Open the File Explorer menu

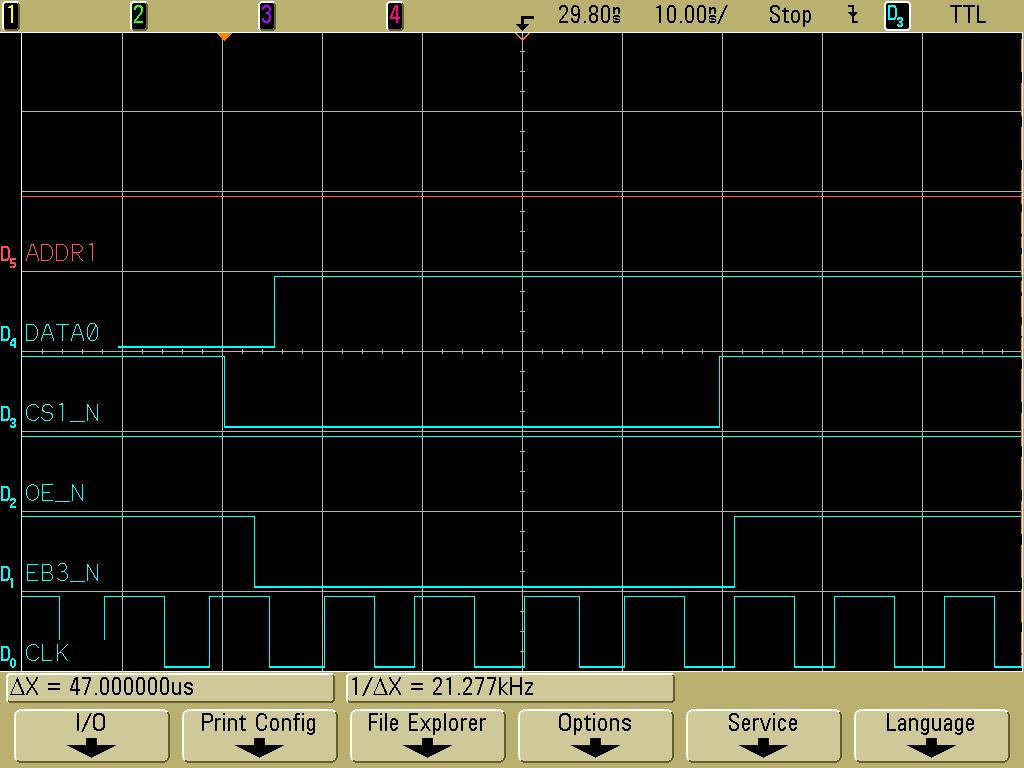coord(426,735)
